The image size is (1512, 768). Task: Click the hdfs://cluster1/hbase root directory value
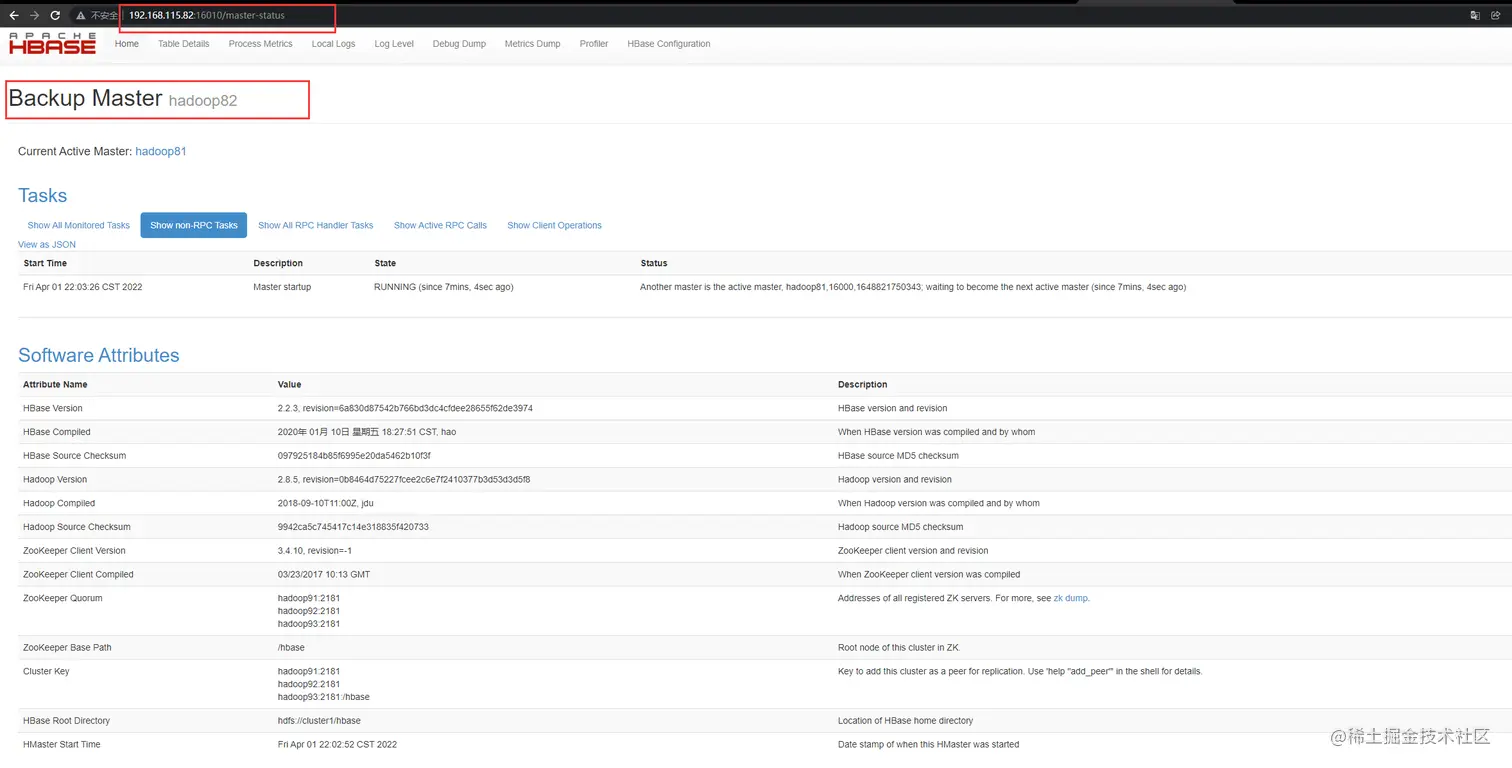point(319,720)
